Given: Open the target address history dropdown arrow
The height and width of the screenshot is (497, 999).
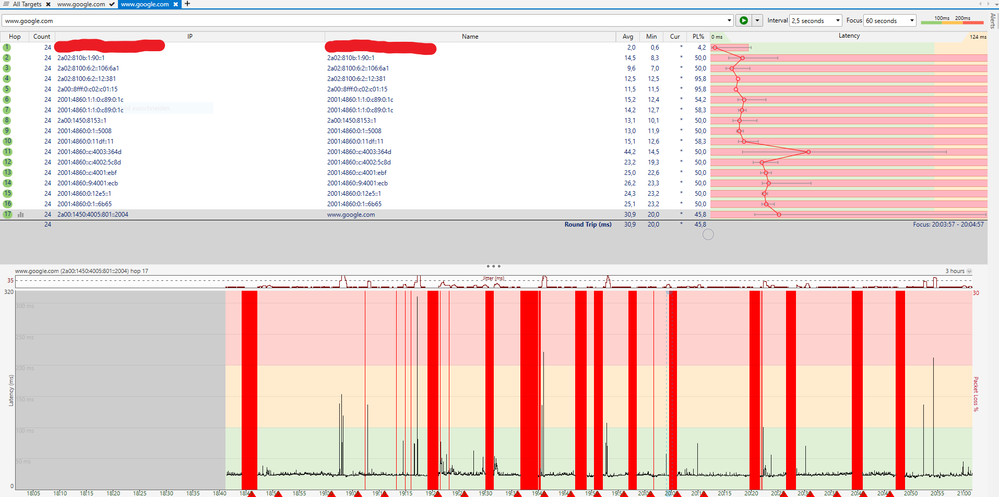Looking at the screenshot, I should pos(728,20).
